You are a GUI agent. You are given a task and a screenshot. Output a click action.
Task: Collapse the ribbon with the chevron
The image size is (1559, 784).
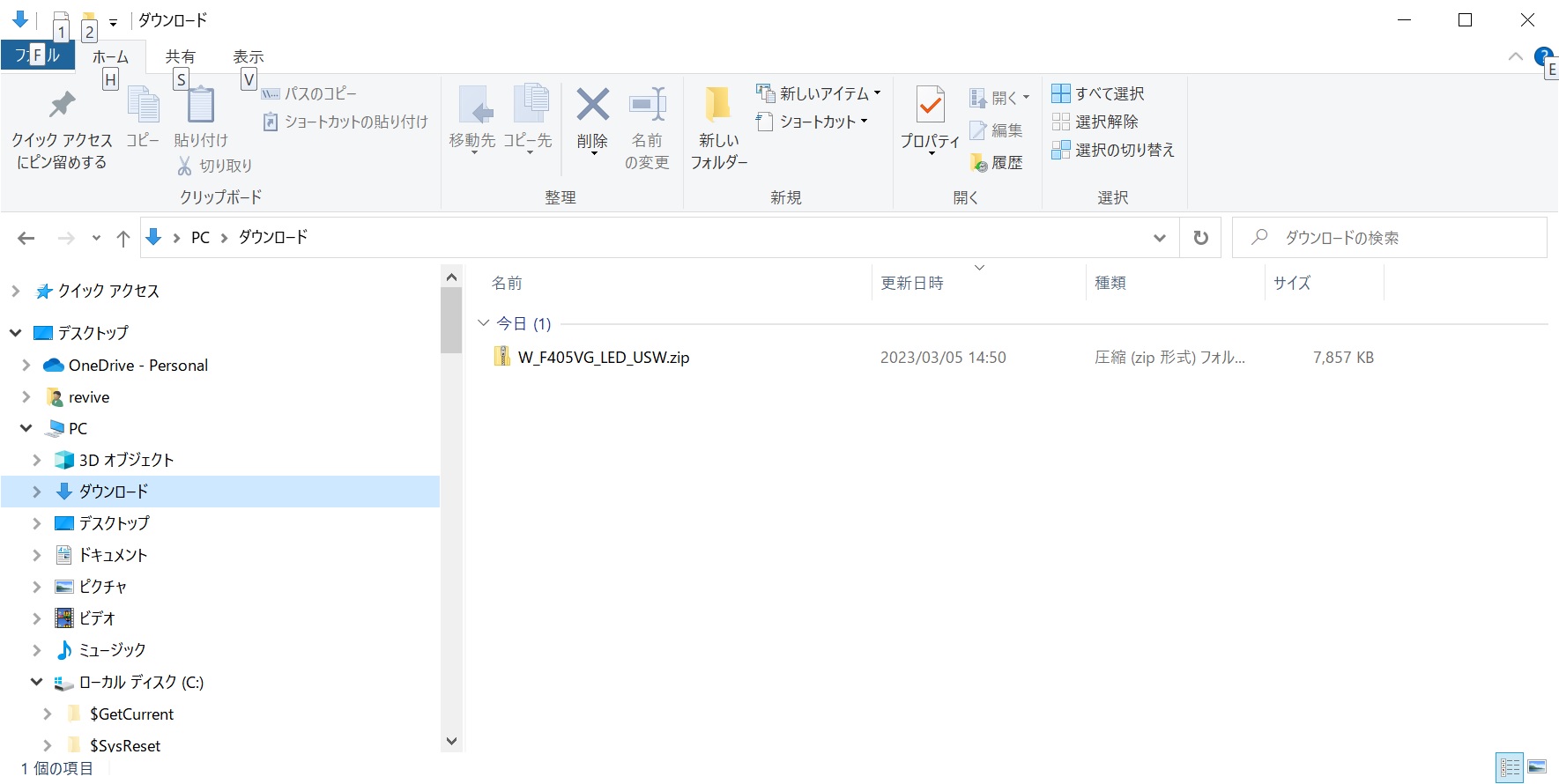click(1516, 56)
